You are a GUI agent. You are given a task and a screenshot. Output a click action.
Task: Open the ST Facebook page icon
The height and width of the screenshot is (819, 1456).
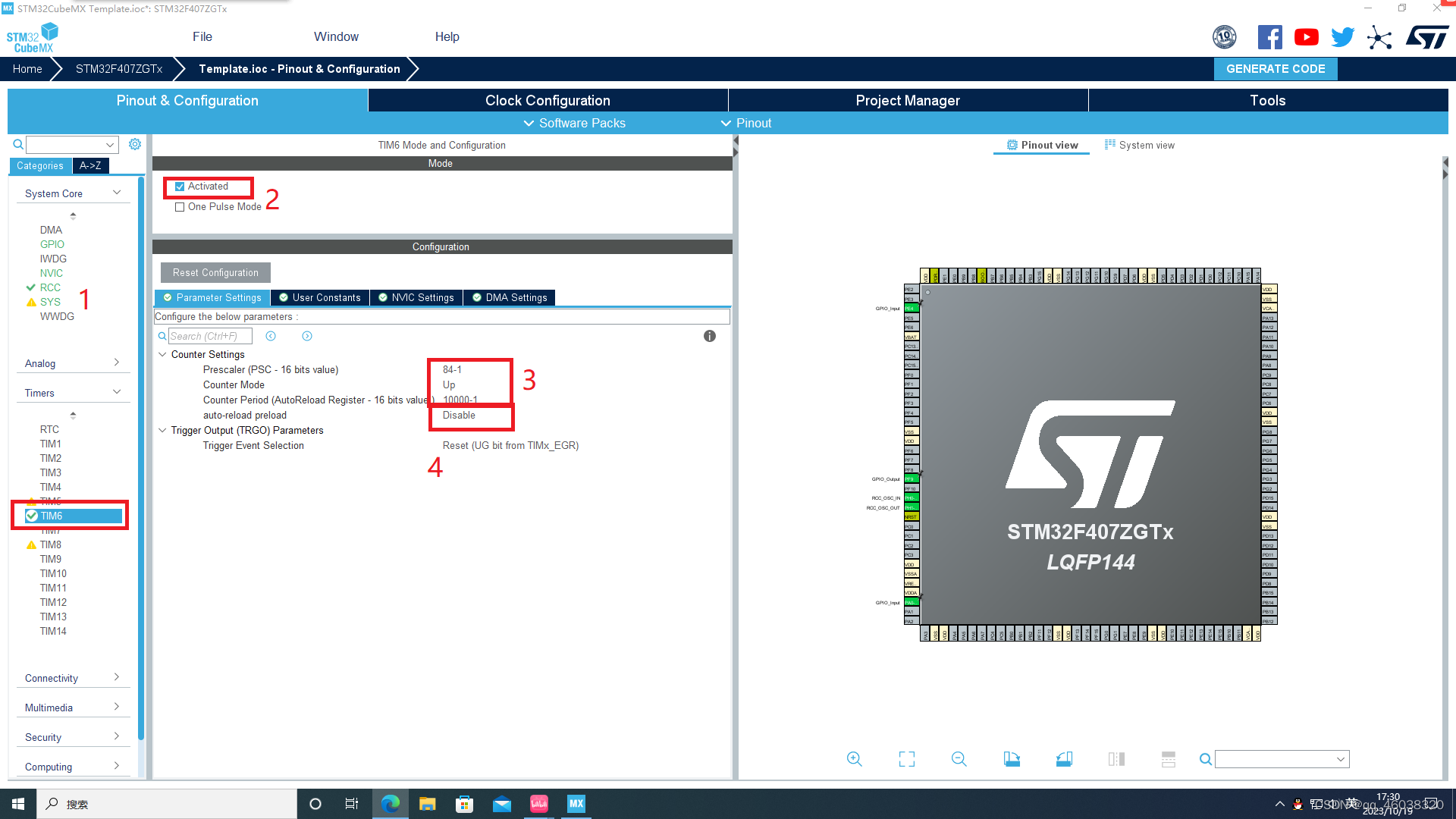1269,37
